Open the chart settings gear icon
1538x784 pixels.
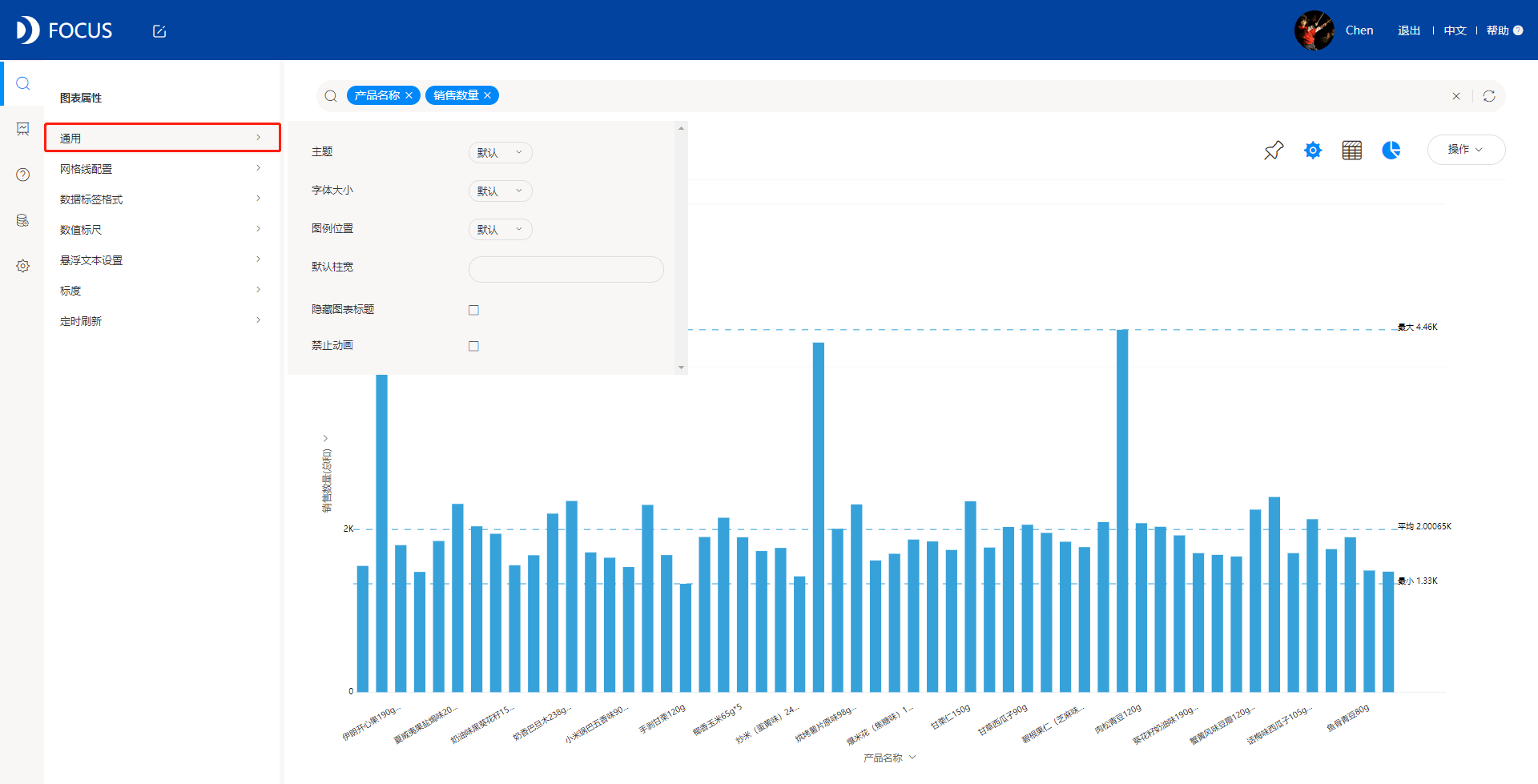1313,150
